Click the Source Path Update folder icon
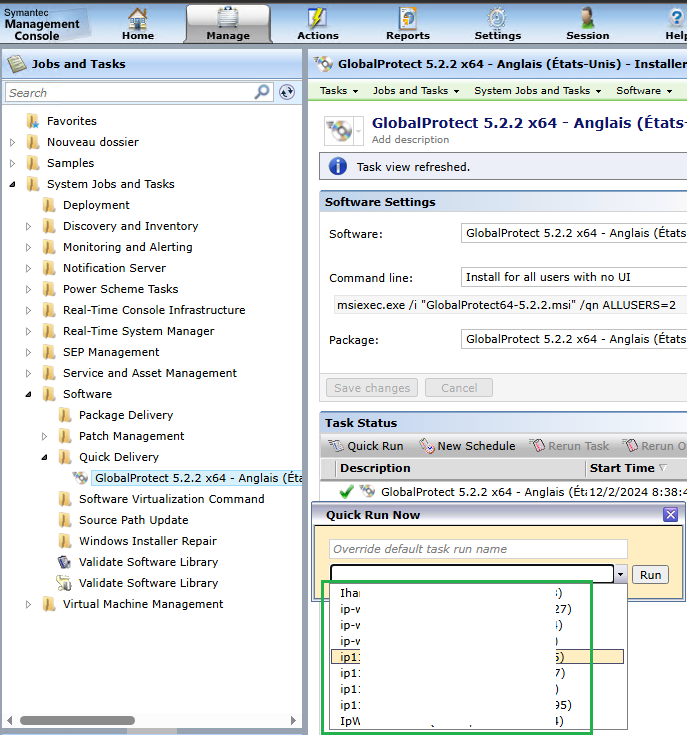 coord(65,520)
